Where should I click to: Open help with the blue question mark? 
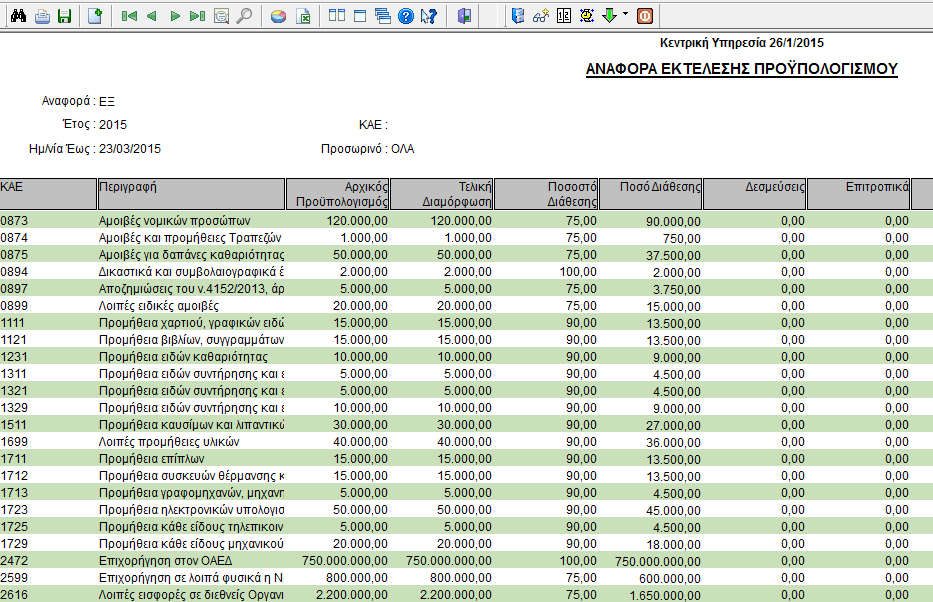[406, 16]
